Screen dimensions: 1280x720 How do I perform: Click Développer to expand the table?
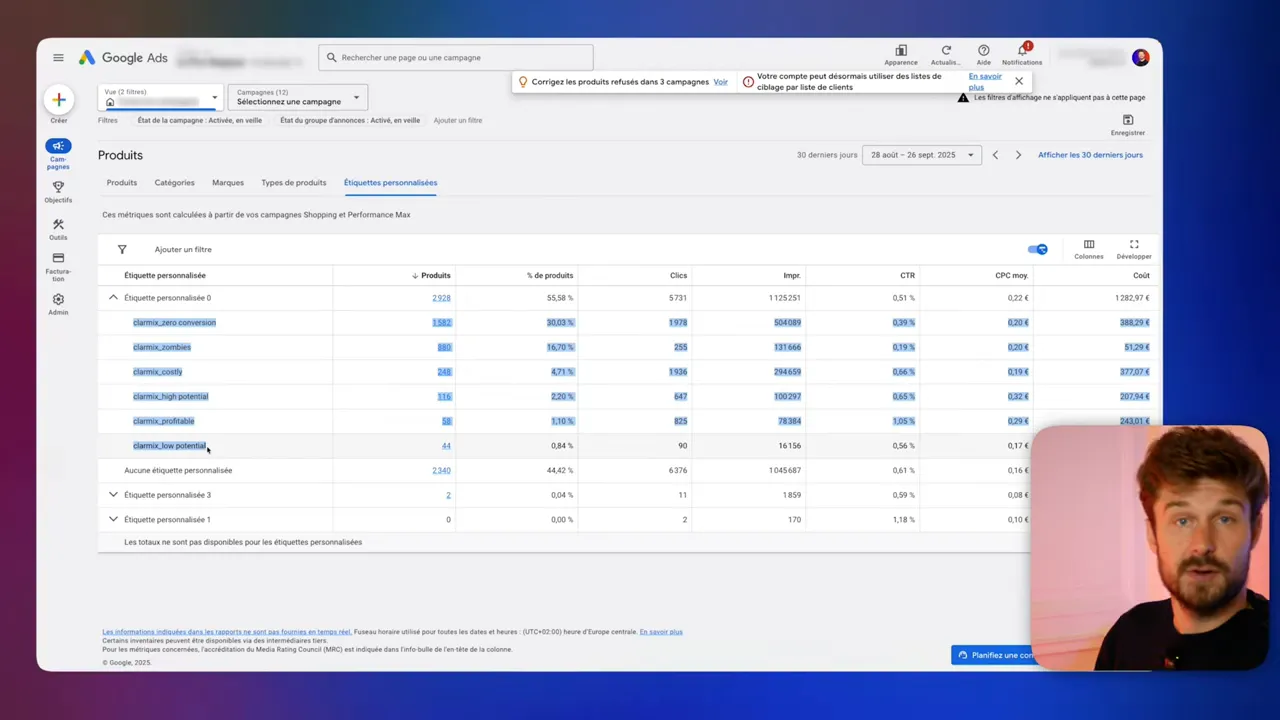(x=1133, y=249)
